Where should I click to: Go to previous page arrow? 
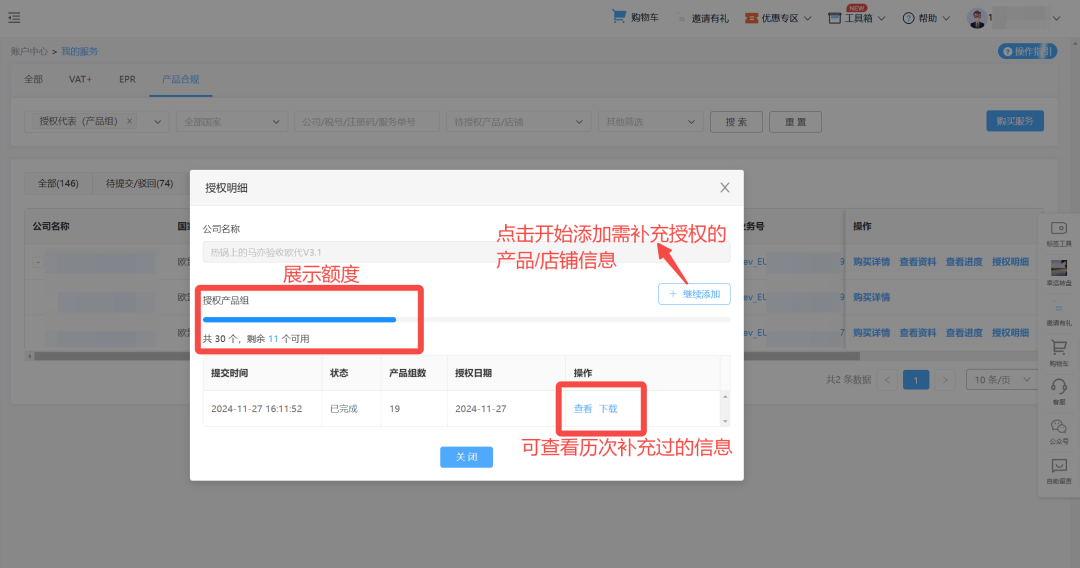[x=887, y=380]
